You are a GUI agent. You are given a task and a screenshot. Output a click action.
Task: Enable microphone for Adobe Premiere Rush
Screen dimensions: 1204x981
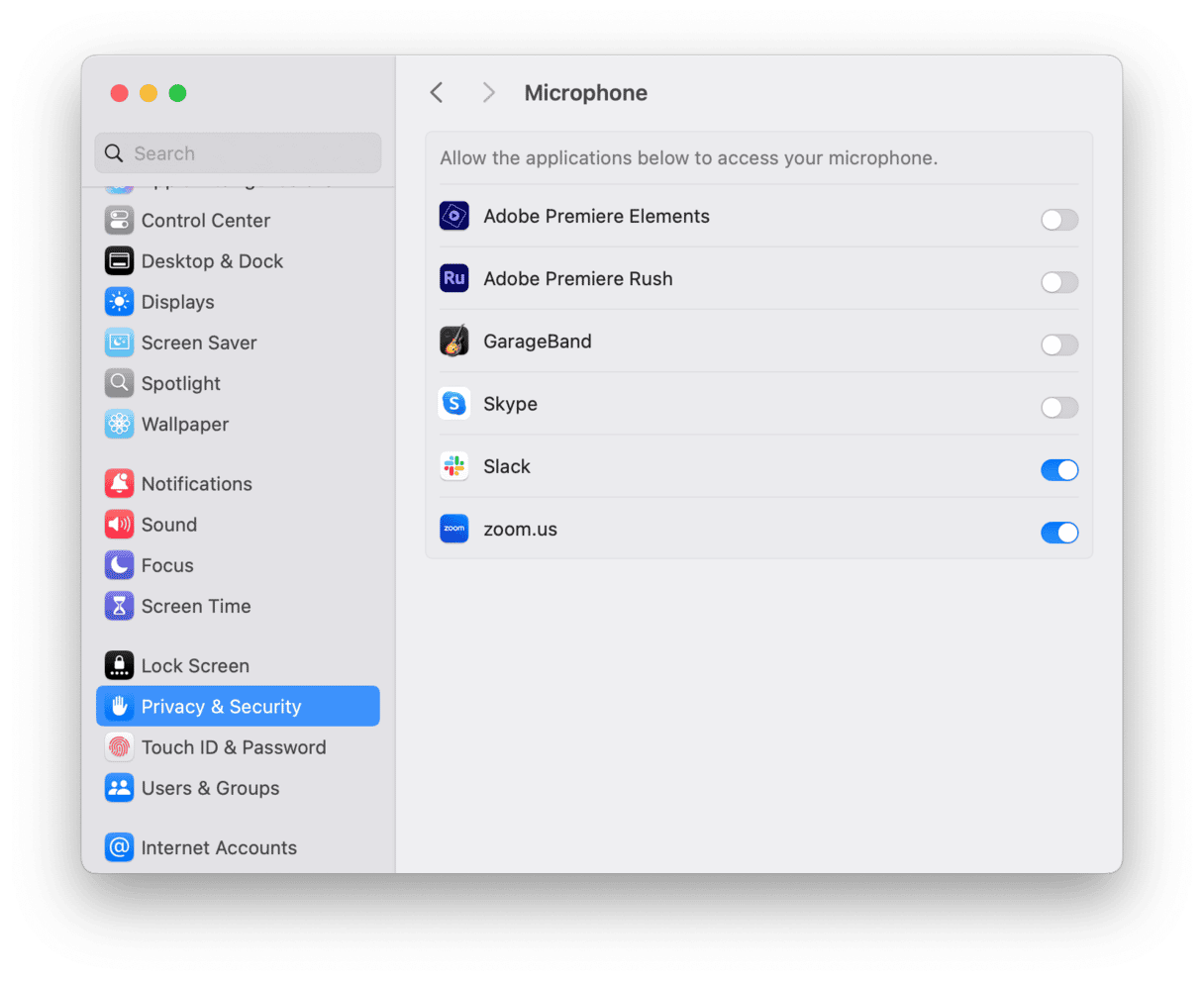tap(1059, 282)
